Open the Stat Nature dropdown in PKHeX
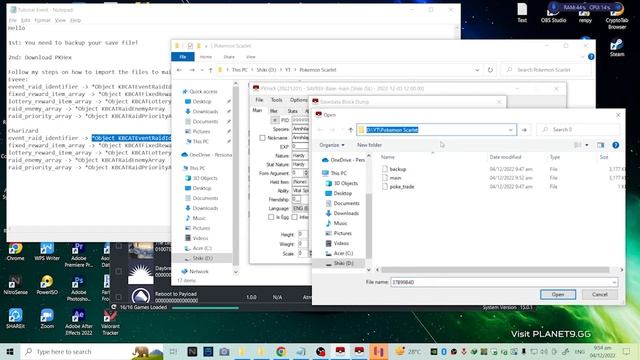The image size is (640, 360). click(300, 164)
